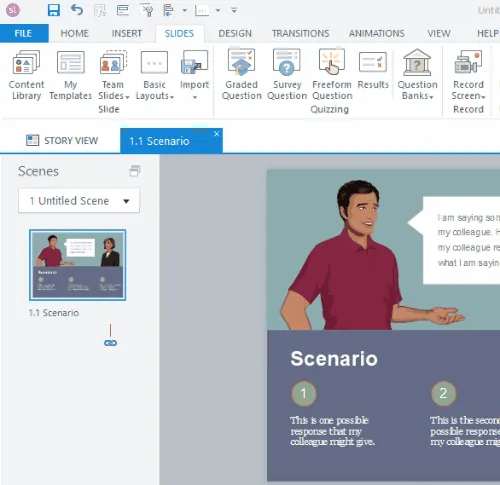The width and height of the screenshot is (500, 485).
Task: Click the basic layout icon in the quick toolbar
Action: [x=202, y=11]
